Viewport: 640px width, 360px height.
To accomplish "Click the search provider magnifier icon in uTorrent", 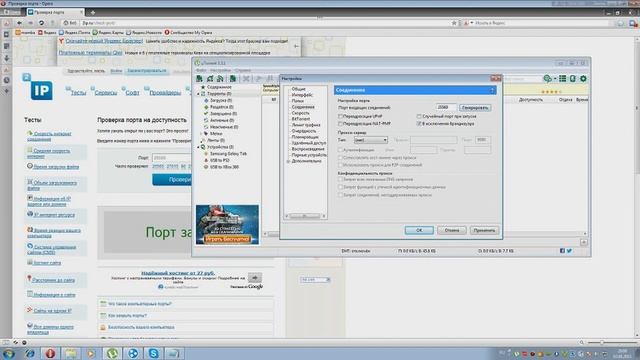I will (547, 78).
